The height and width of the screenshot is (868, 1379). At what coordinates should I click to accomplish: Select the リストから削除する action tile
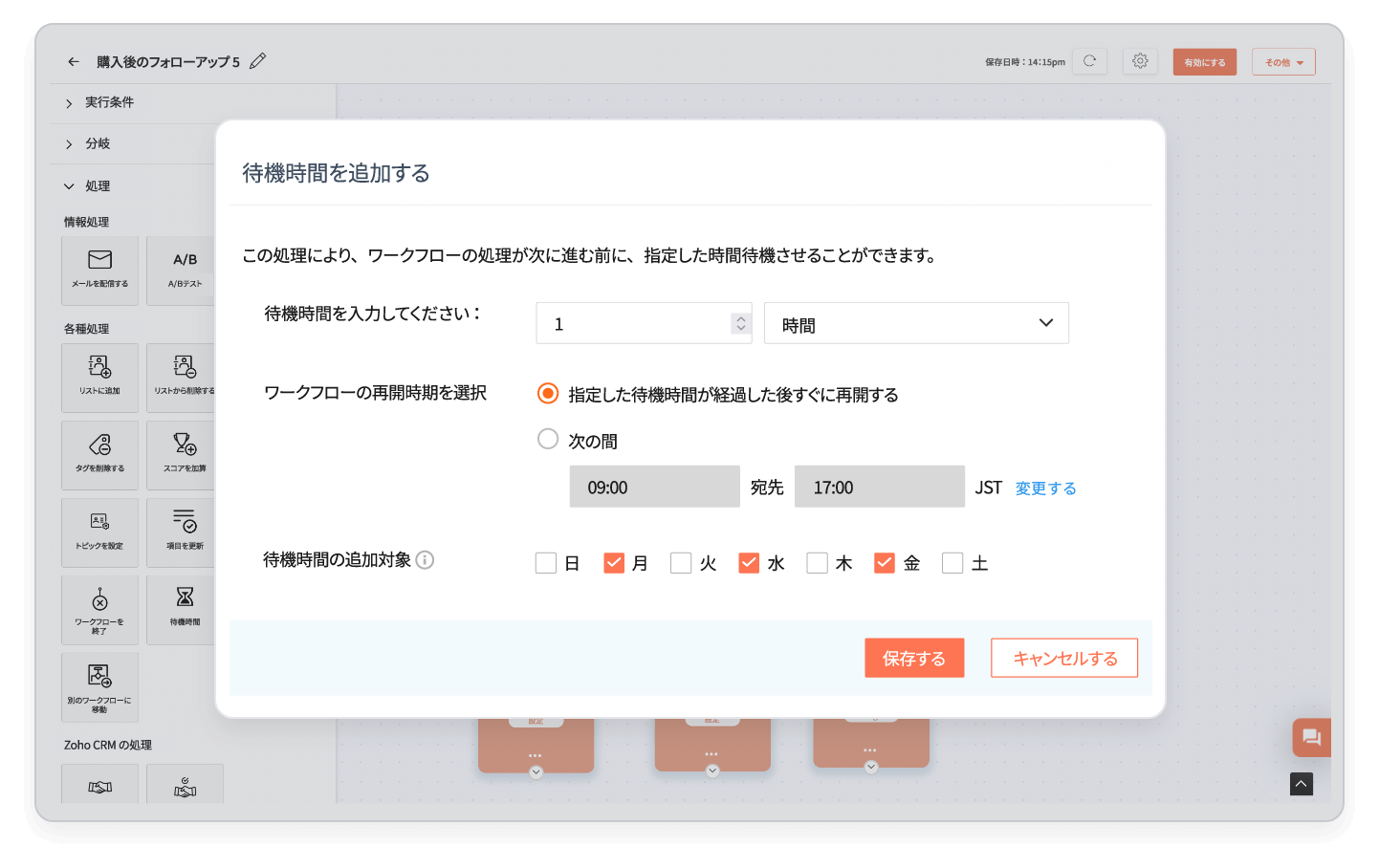pyautogui.click(x=181, y=378)
